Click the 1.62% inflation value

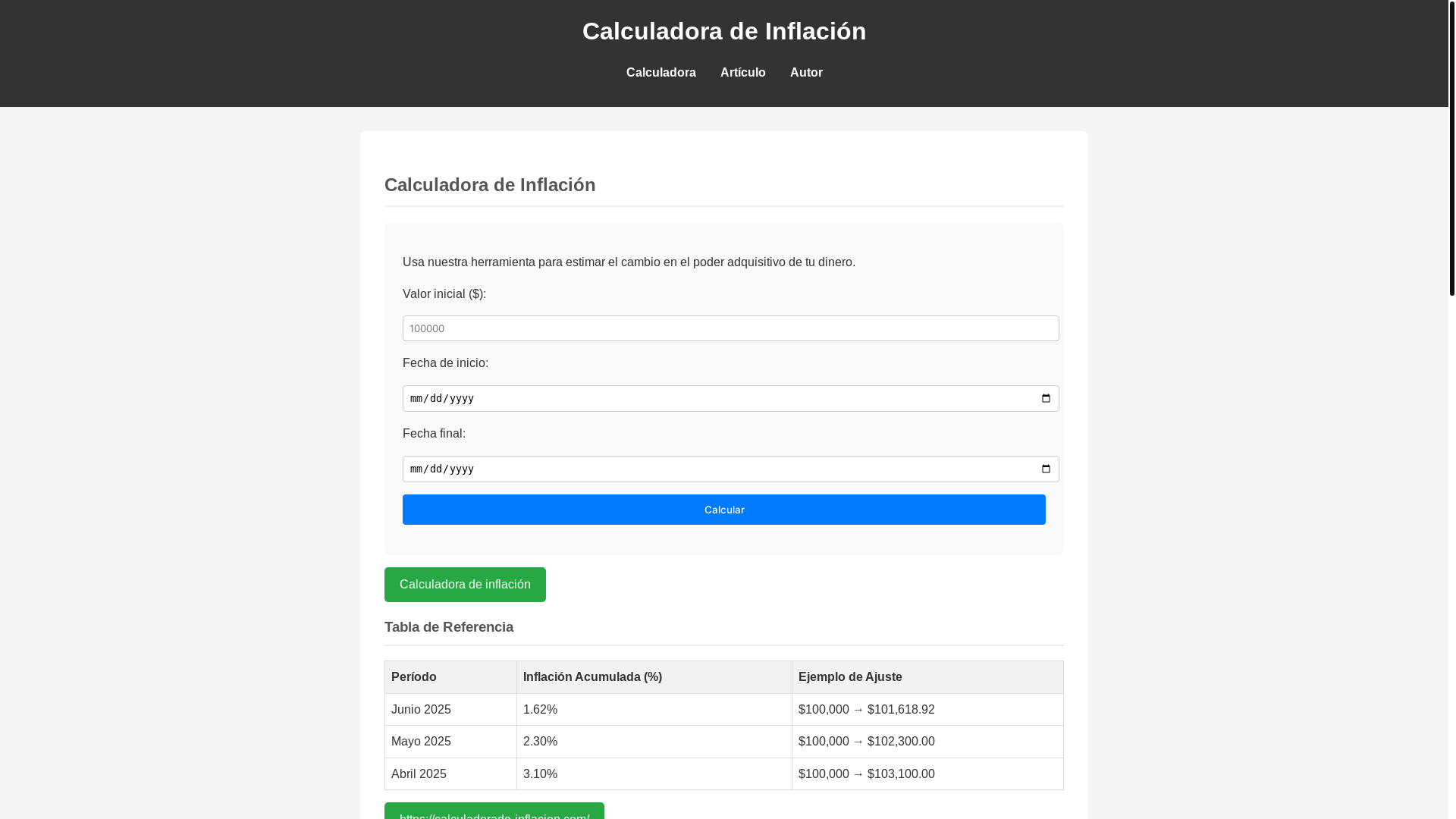pos(540,710)
